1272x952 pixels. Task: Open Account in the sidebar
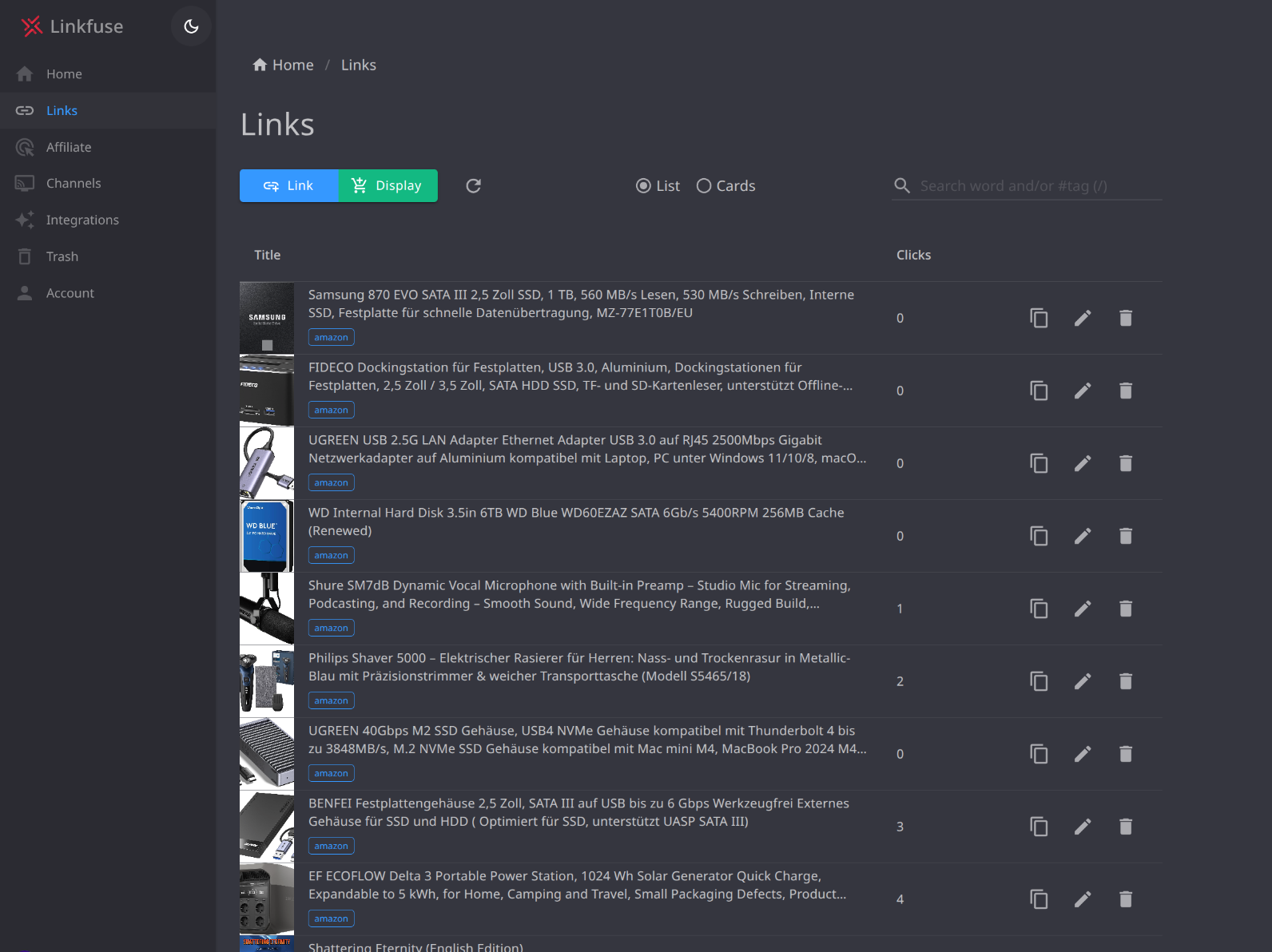[x=108, y=293]
